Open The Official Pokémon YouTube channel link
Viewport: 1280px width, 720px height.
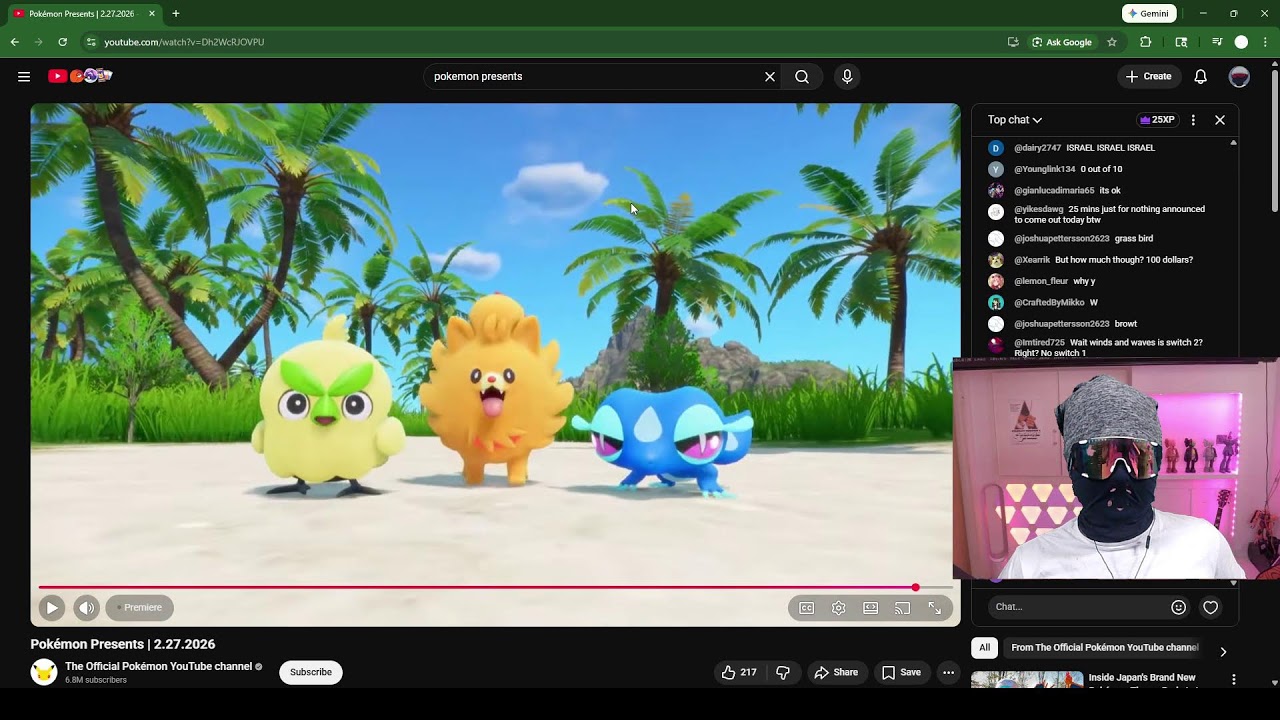pyautogui.click(x=158, y=666)
